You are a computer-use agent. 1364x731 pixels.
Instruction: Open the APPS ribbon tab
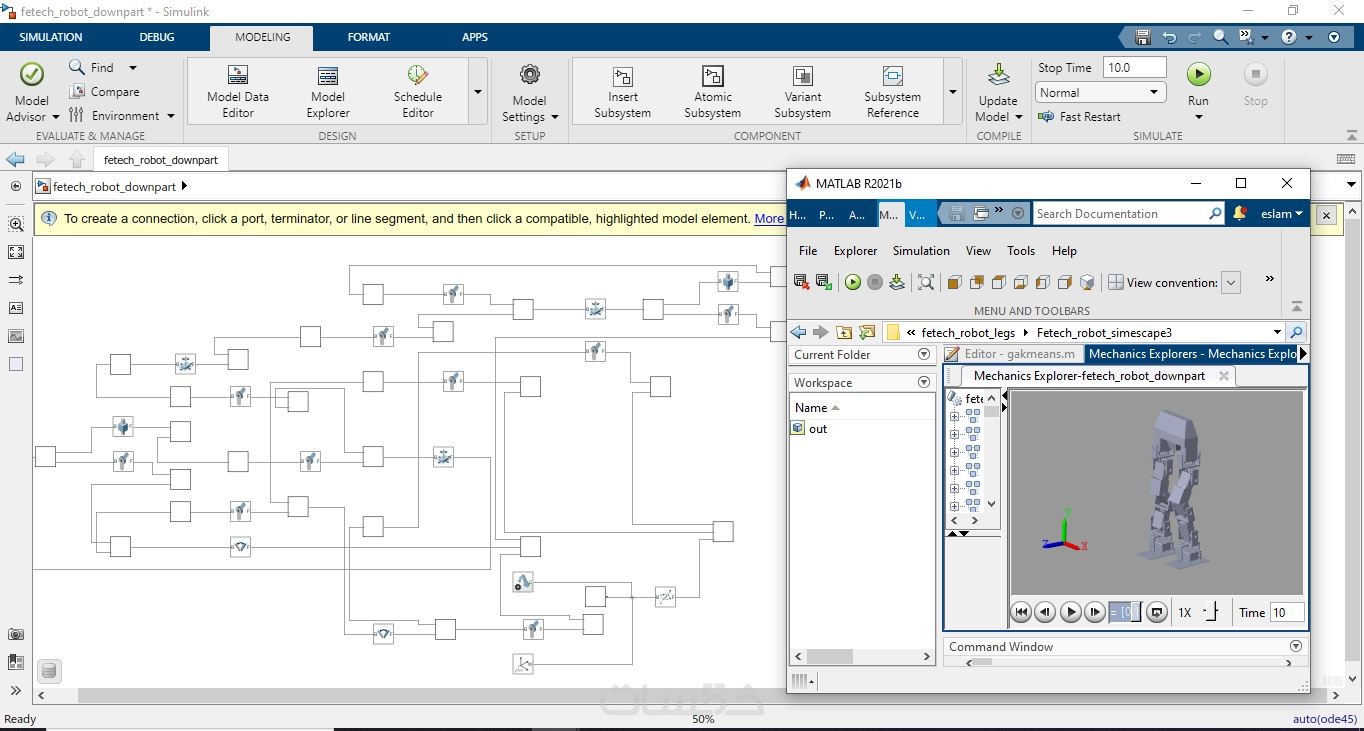tap(475, 37)
